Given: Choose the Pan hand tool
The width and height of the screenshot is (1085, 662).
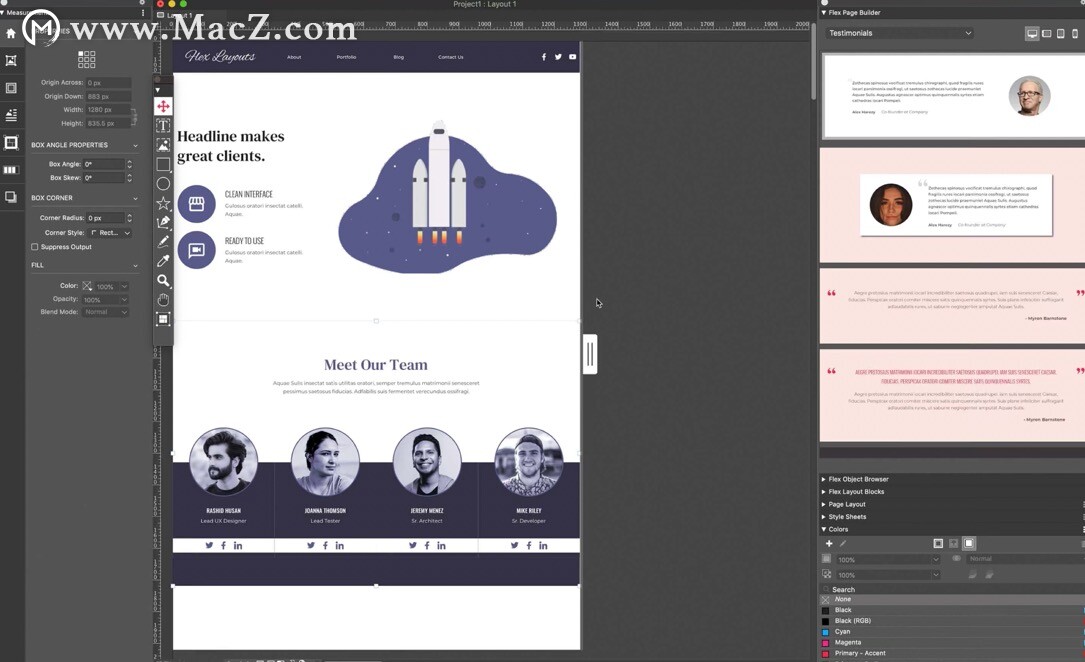Looking at the screenshot, I should click(163, 300).
